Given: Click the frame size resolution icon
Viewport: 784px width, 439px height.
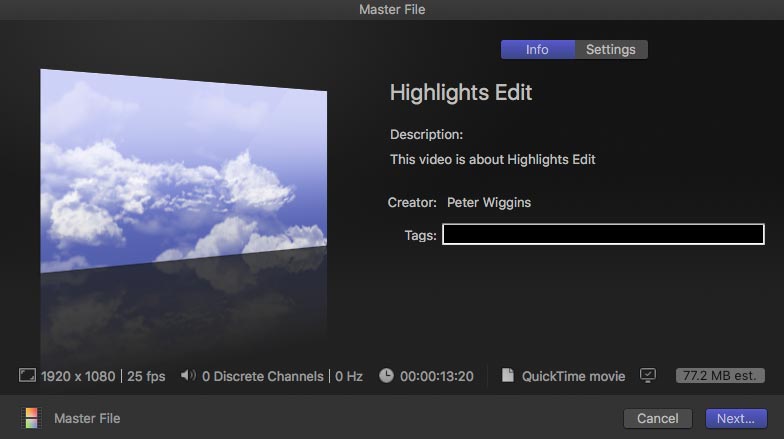Looking at the screenshot, I should 28,376.
